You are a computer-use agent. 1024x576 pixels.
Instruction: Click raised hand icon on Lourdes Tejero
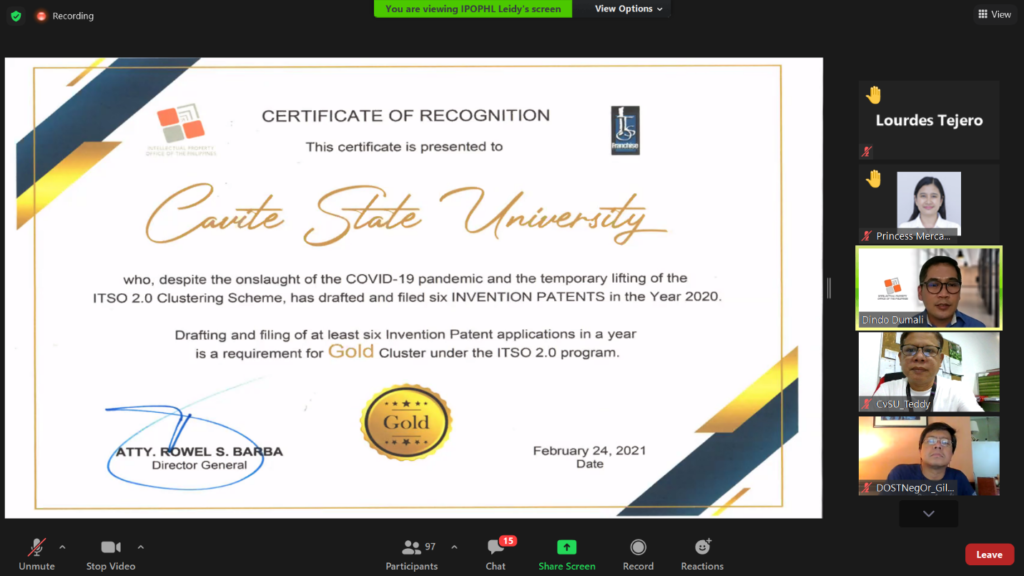[x=874, y=95]
